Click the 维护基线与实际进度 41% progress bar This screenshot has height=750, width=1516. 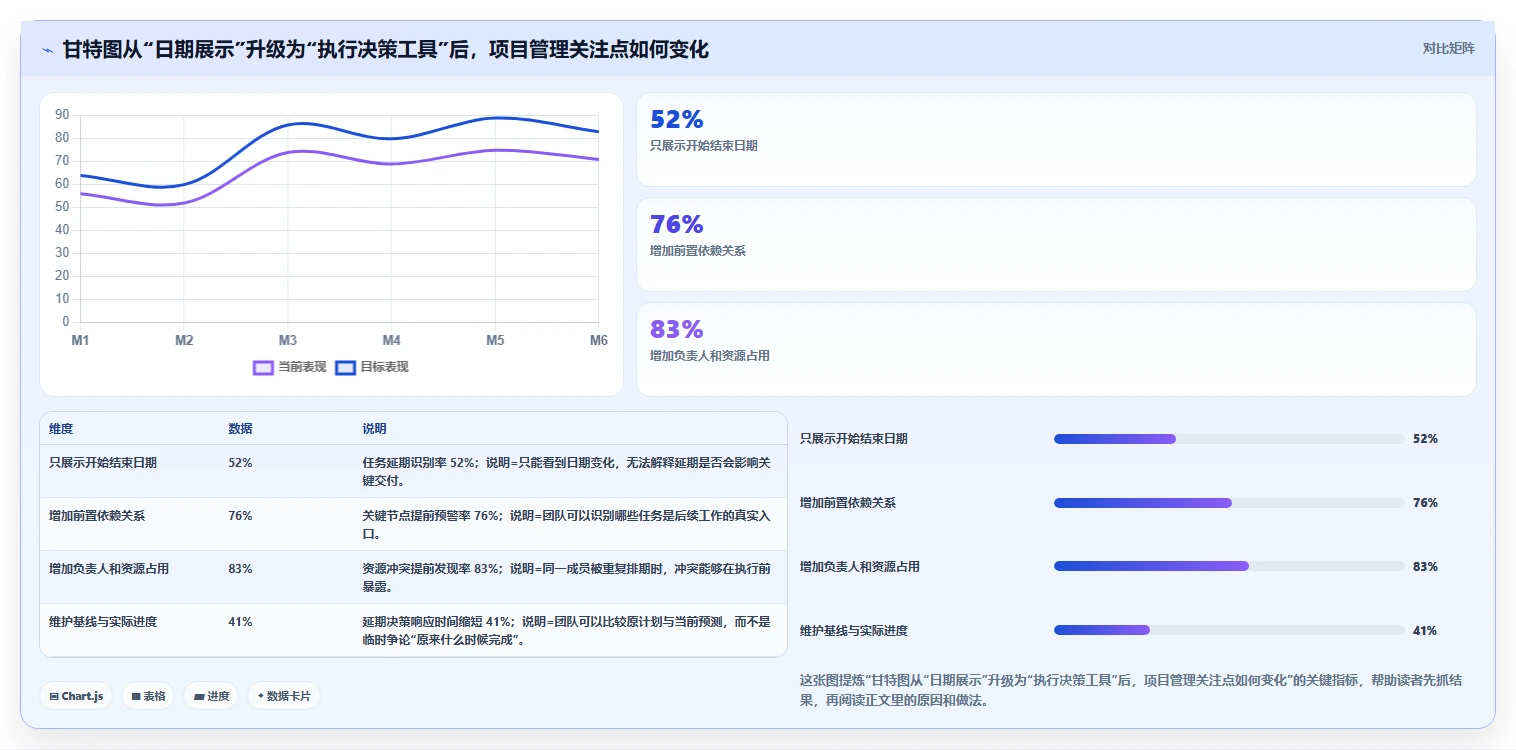pyautogui.click(x=1229, y=630)
